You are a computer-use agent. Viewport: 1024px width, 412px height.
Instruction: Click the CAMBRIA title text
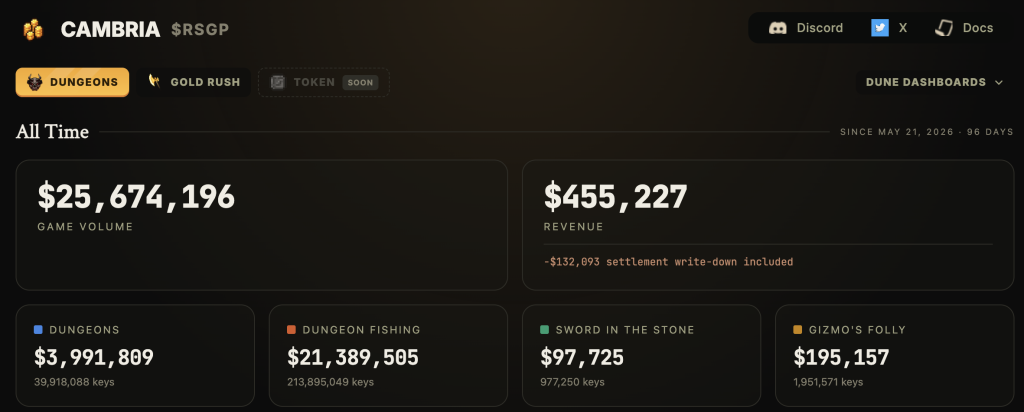110,29
